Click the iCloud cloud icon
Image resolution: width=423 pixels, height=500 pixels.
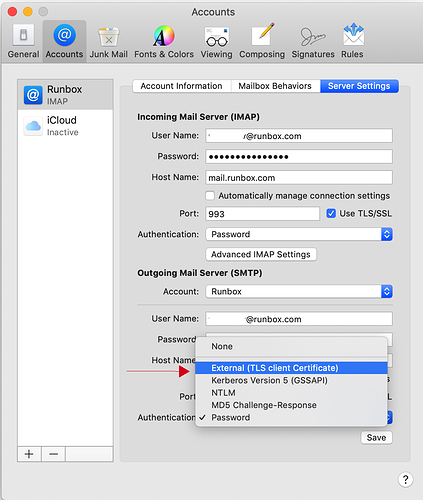(33, 126)
